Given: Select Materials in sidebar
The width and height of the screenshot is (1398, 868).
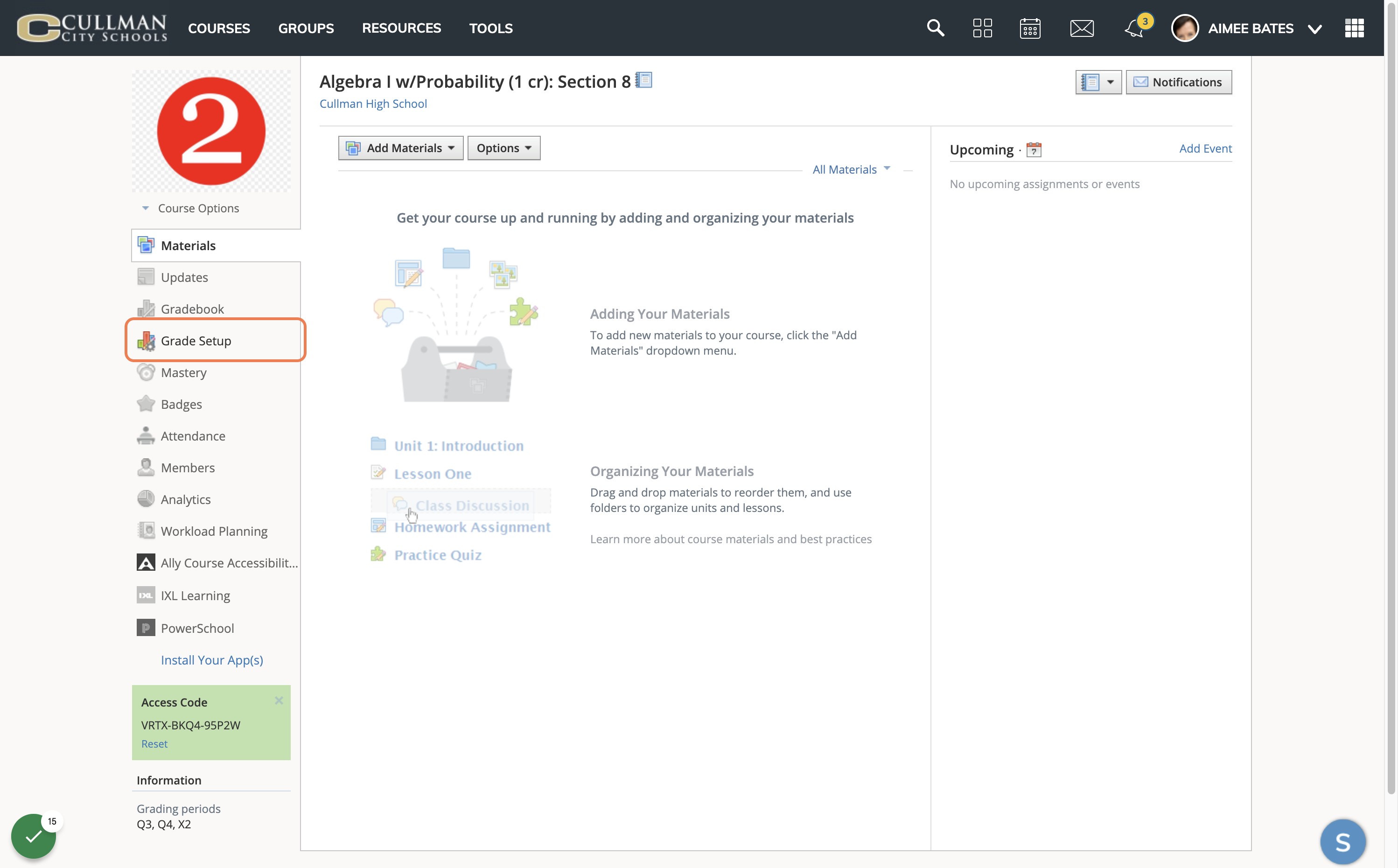Looking at the screenshot, I should click(x=216, y=245).
